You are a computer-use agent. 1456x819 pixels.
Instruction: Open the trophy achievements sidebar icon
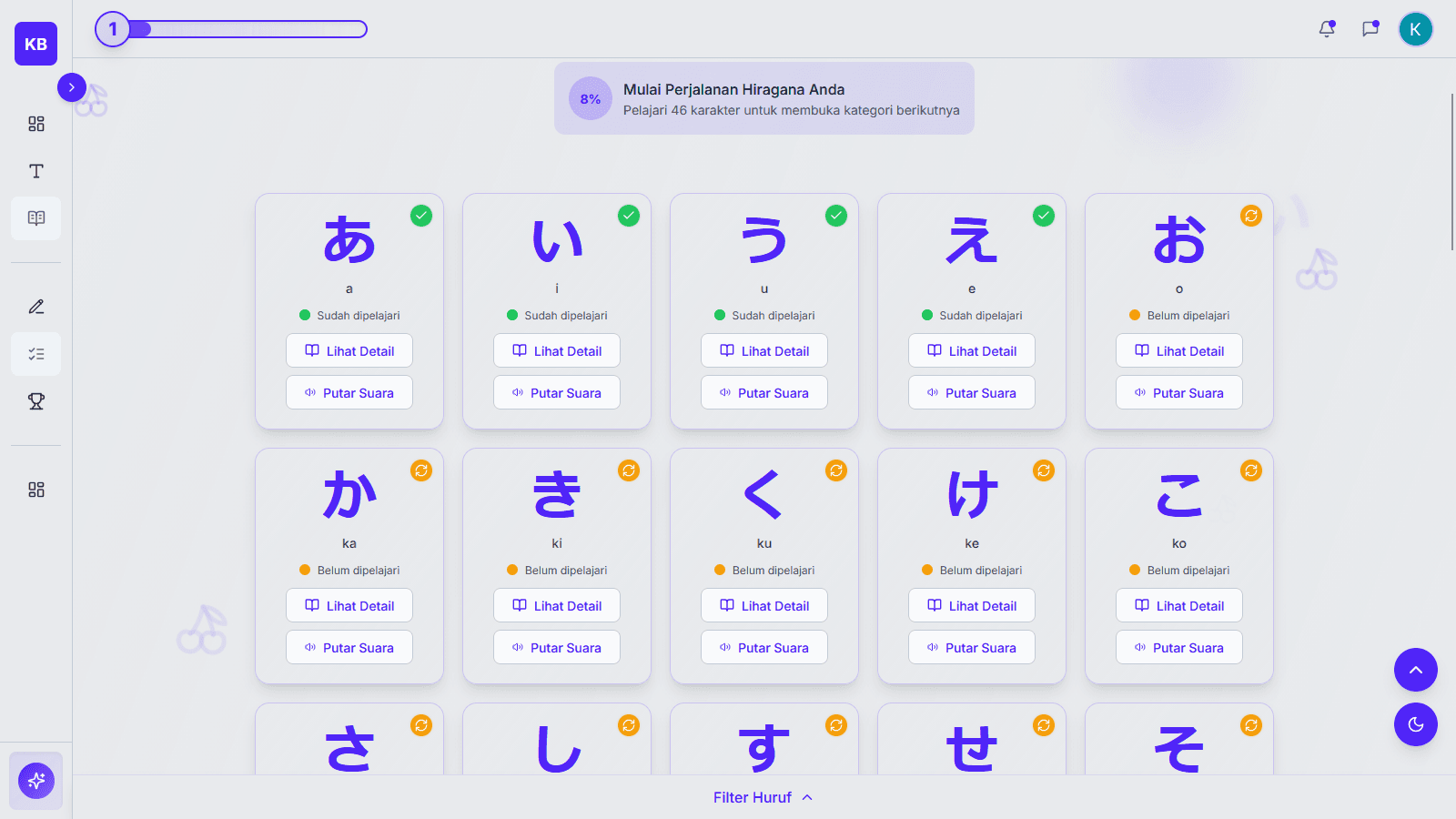coord(36,401)
